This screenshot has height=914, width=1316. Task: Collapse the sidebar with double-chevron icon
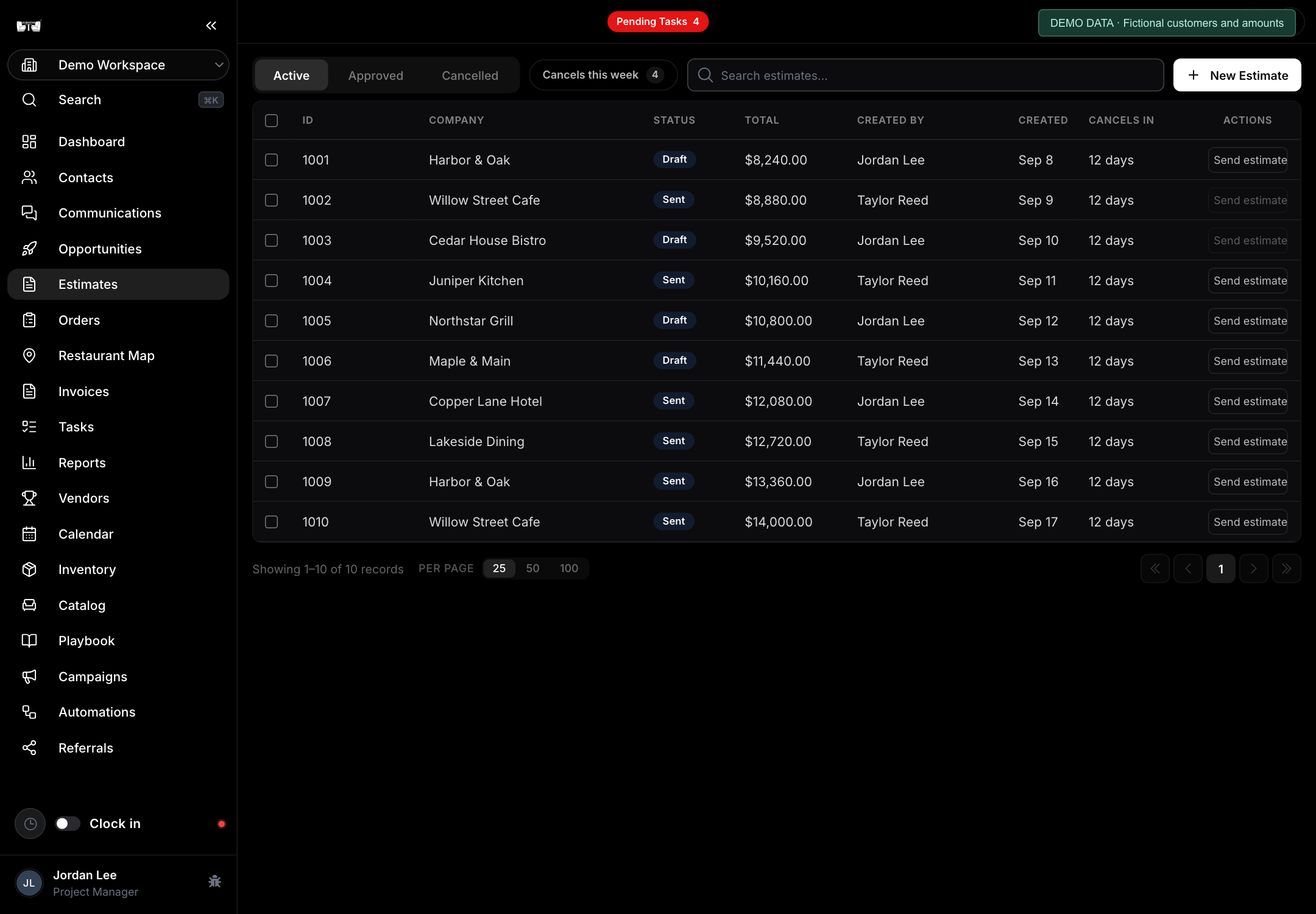pos(211,26)
